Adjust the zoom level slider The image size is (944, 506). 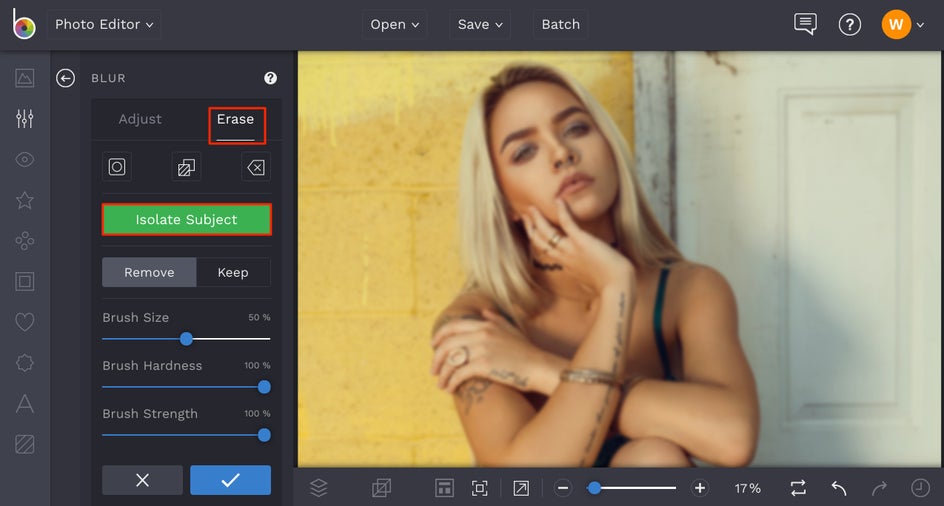tap(632, 488)
